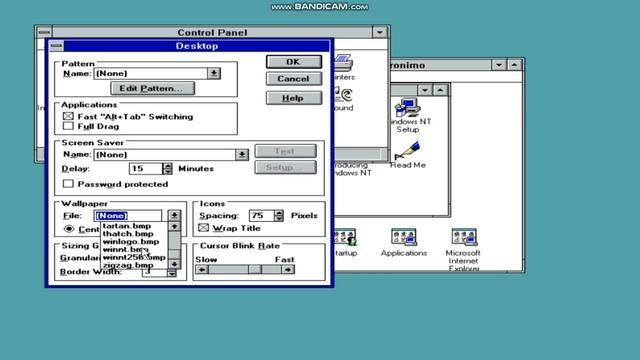The image size is (640, 360).
Task: Open the Desktop dialog system menu box
Action: [x=56, y=46]
